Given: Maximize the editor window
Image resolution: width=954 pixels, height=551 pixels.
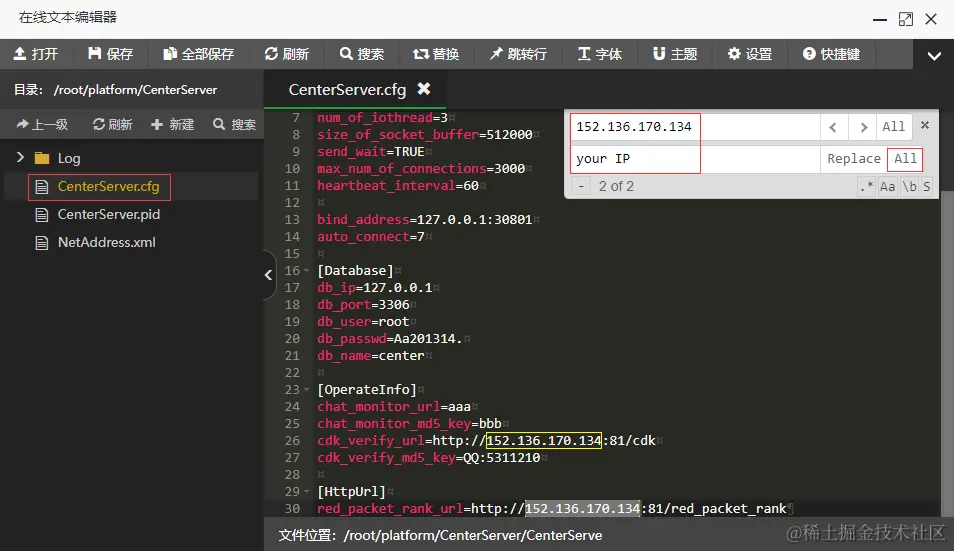Looking at the screenshot, I should (905, 19).
